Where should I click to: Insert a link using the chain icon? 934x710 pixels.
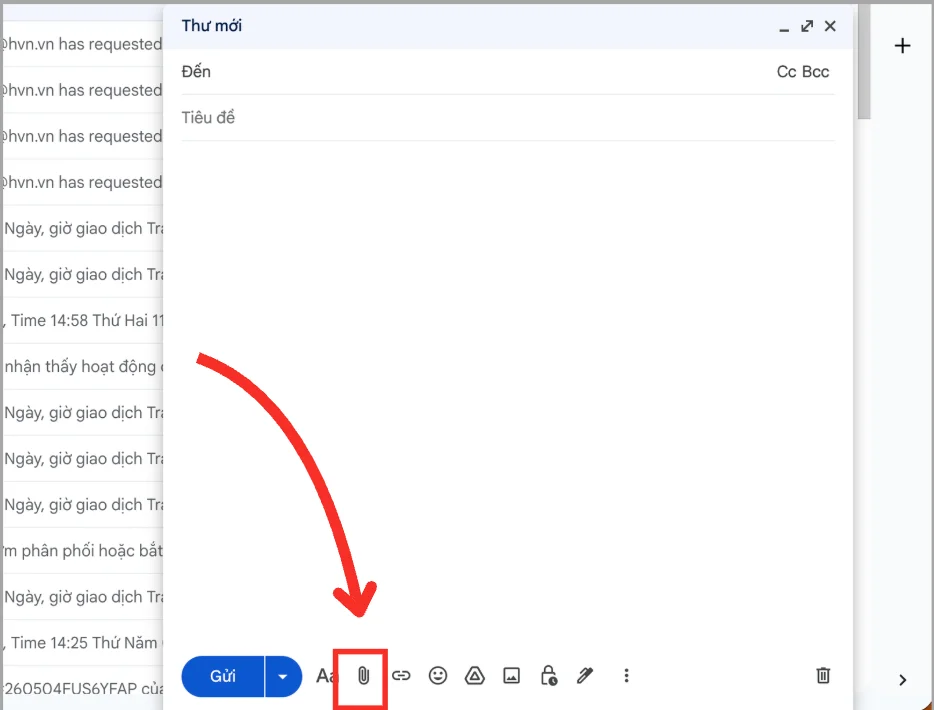click(x=401, y=675)
